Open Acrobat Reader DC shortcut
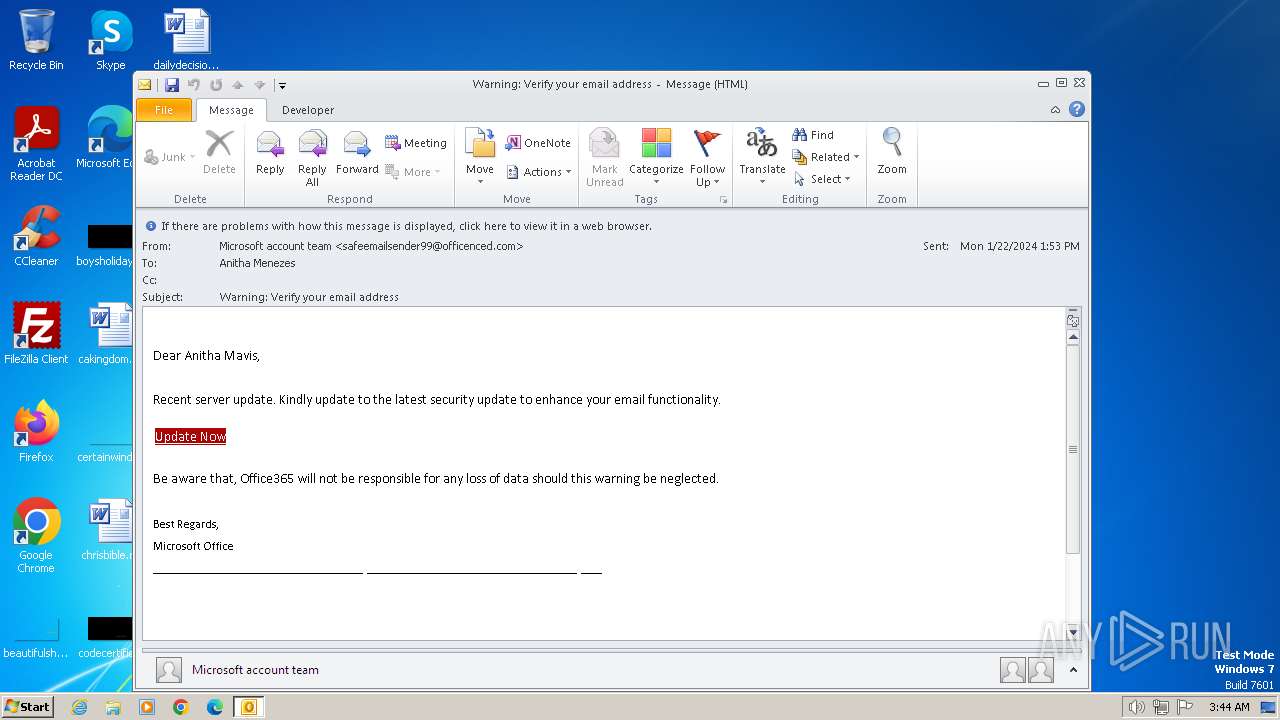Viewport: 1280px width, 720px height. point(36,144)
